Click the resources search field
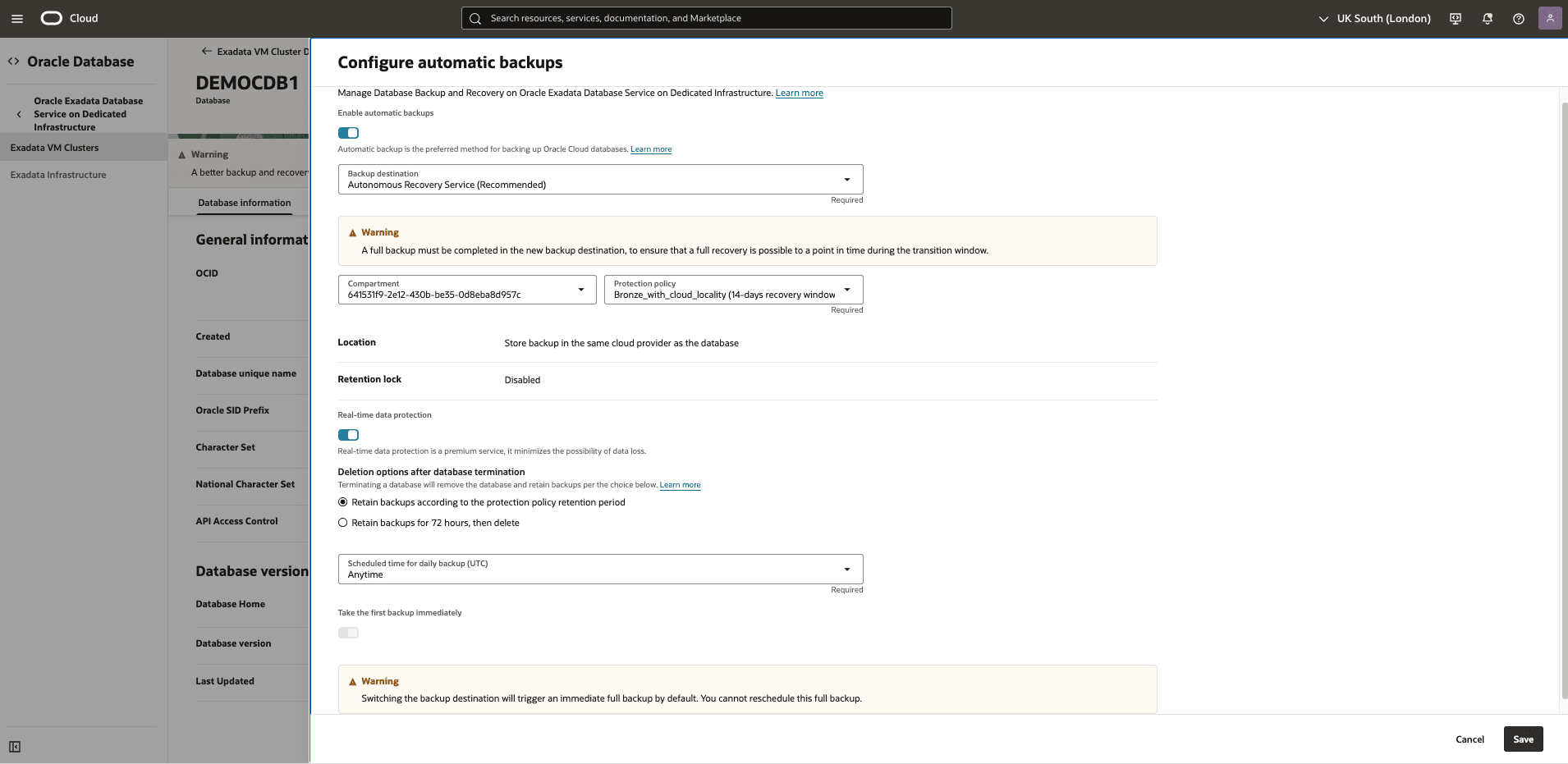This screenshot has width=1568, height=764. point(706,17)
